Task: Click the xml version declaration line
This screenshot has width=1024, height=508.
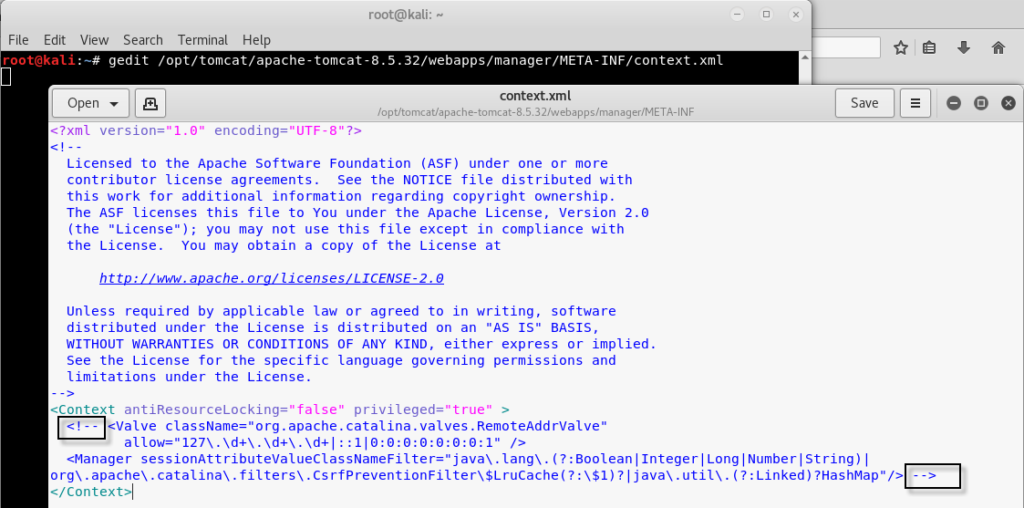Action: tap(206, 131)
